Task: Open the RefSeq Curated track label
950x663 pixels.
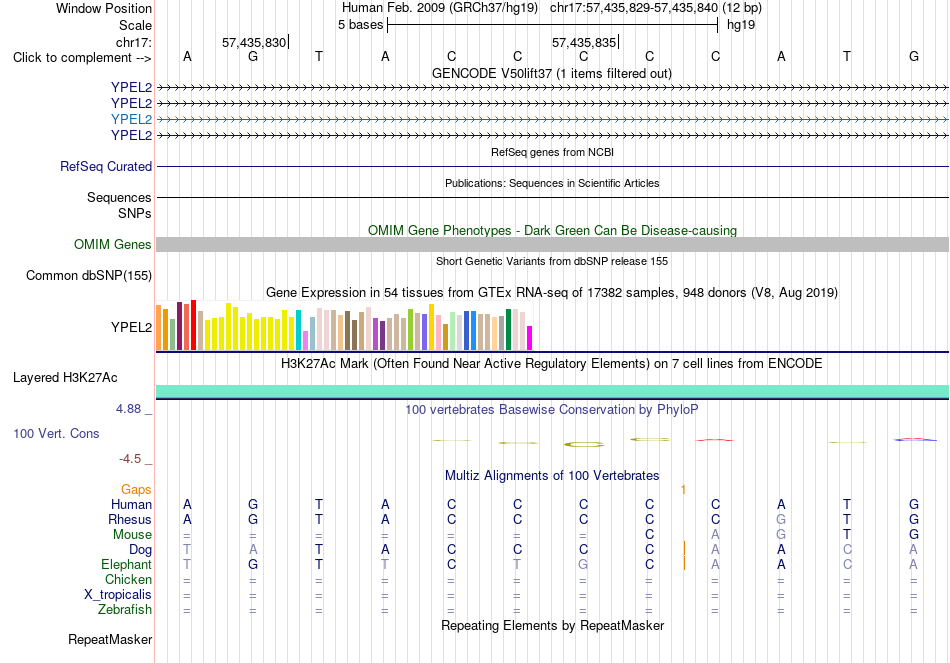Action: [106, 166]
